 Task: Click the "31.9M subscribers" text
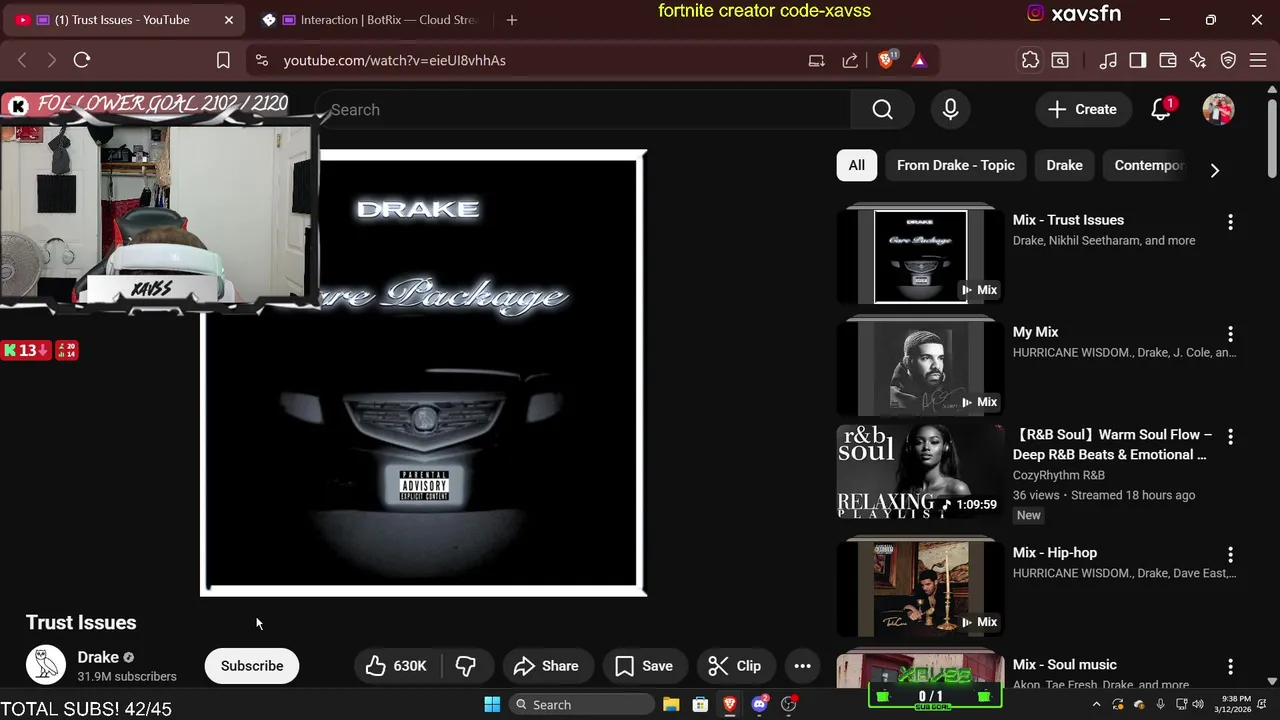[x=127, y=677]
